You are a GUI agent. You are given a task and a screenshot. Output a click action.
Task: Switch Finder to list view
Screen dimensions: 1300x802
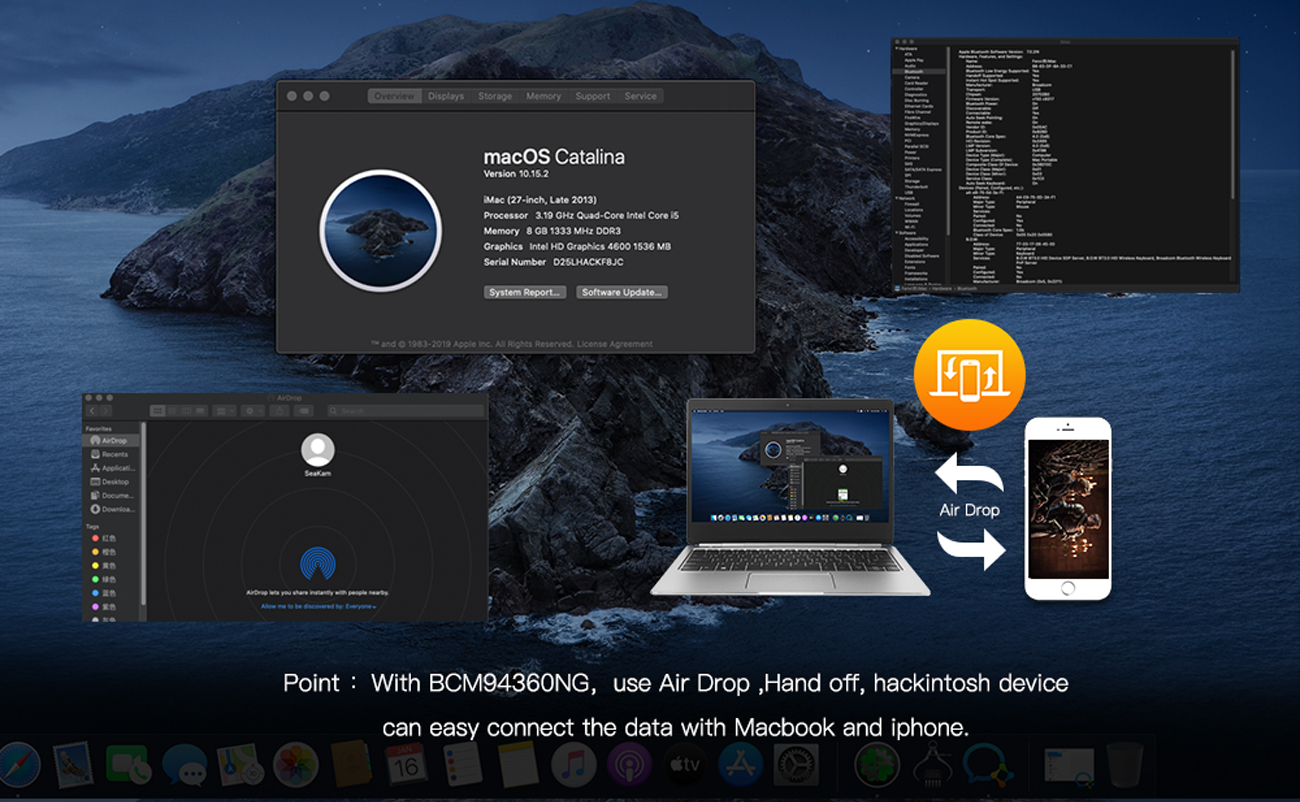[x=172, y=411]
